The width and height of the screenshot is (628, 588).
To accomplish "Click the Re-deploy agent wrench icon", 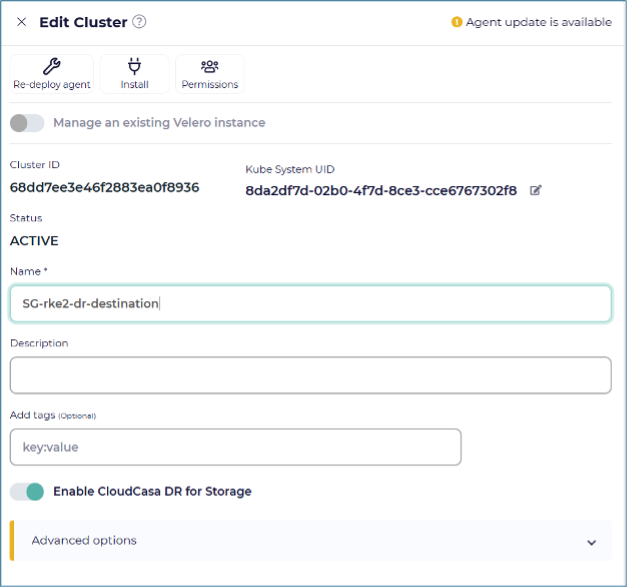I will coord(51,66).
